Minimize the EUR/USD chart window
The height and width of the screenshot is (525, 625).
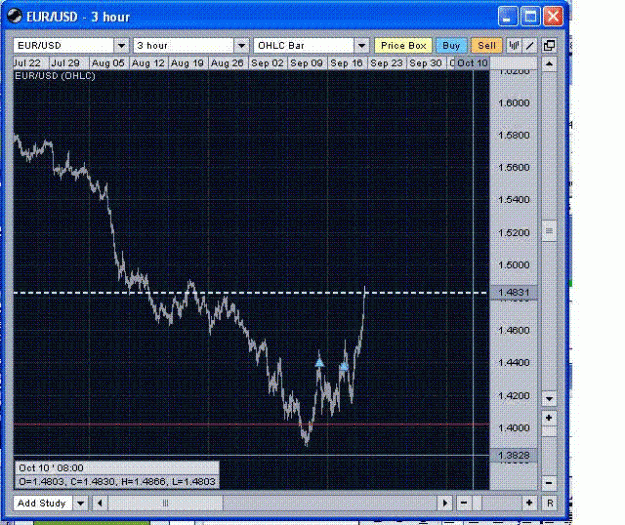tap(507, 17)
